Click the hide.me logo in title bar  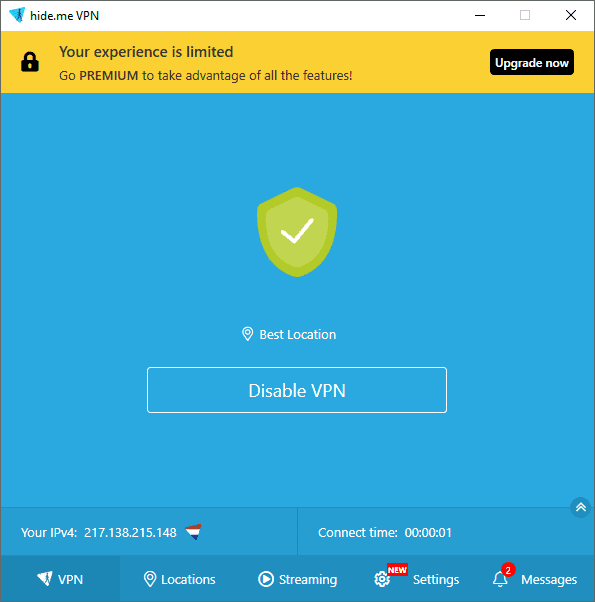point(17,15)
